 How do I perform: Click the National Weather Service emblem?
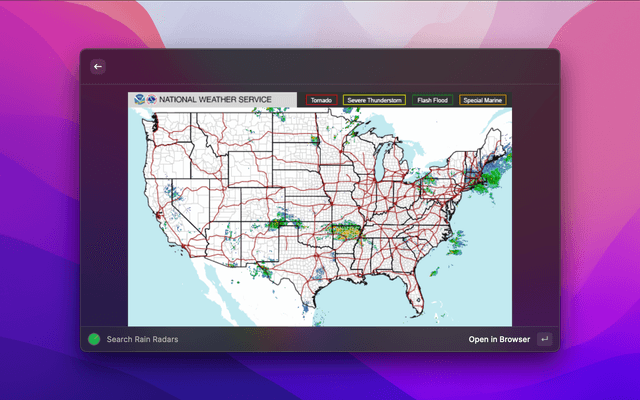(151, 100)
